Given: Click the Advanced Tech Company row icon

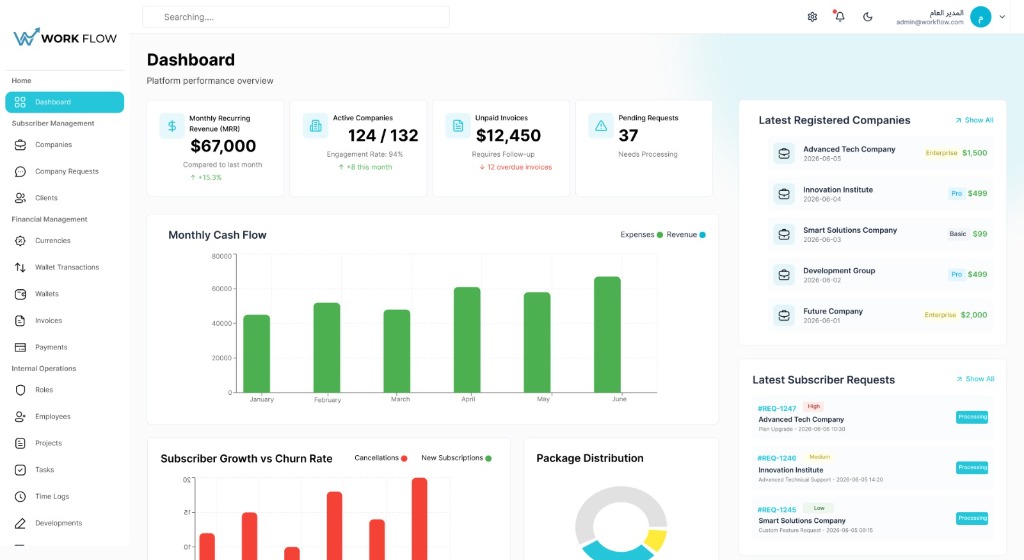Looking at the screenshot, I should coord(784,153).
